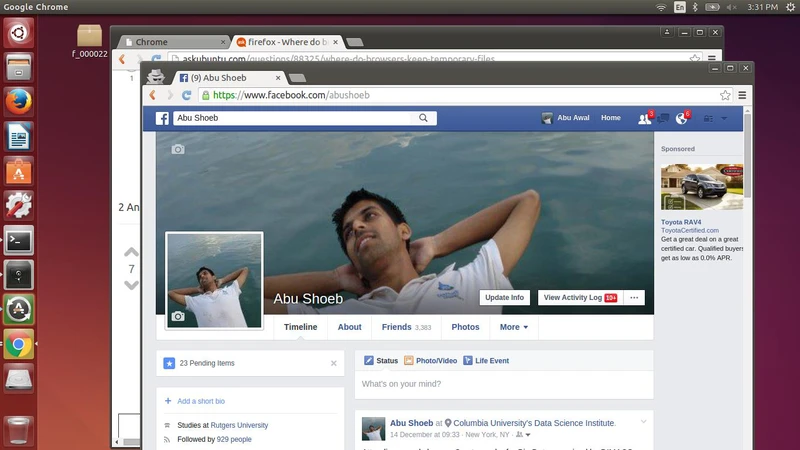
Task: Dismiss the 23 Pending Items box
Action: pyautogui.click(x=334, y=363)
